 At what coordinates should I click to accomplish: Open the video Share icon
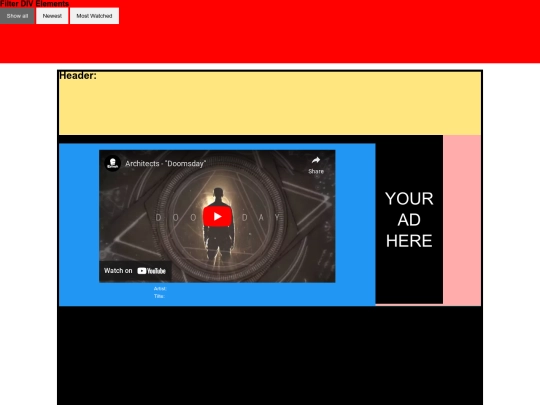[x=316, y=165]
